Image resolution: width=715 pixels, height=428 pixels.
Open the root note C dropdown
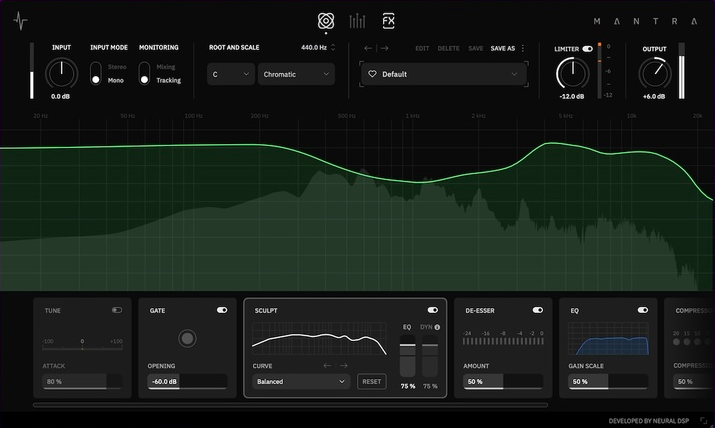click(231, 74)
